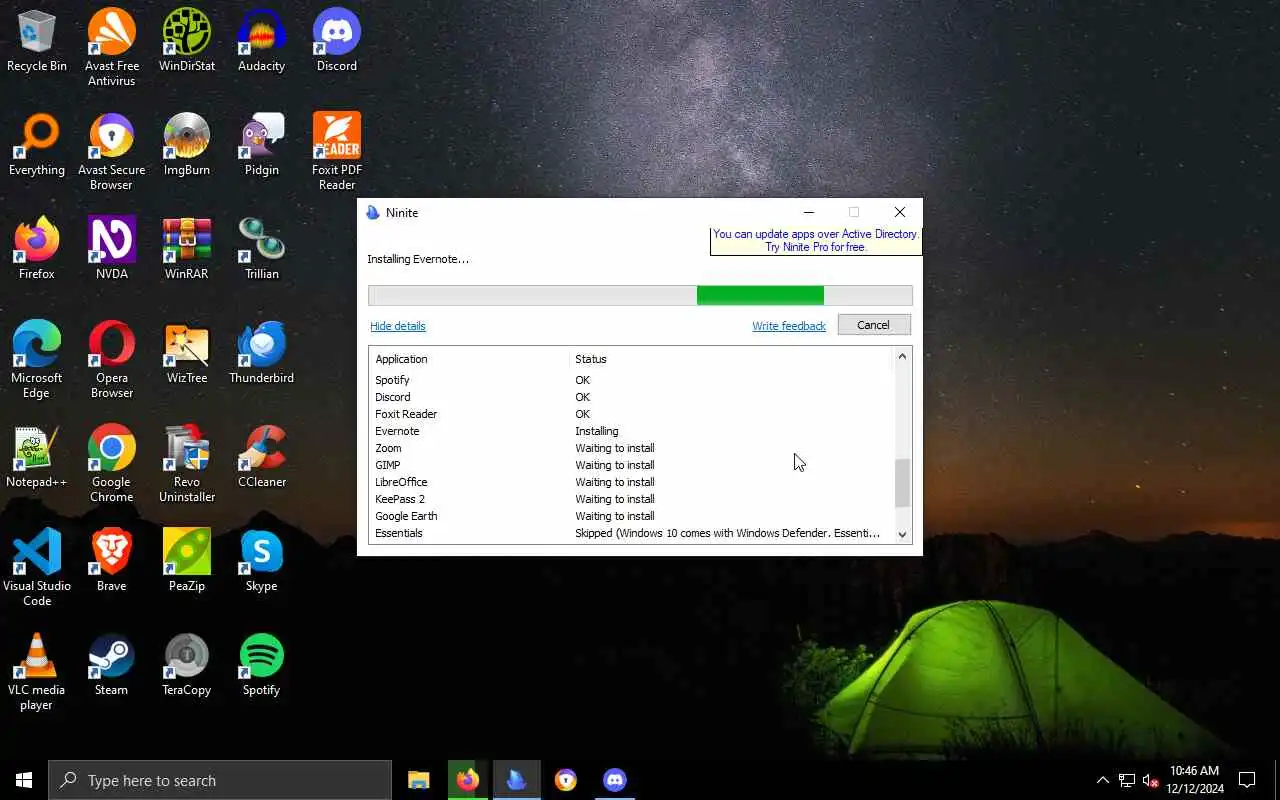
Task: Click the details list scroll down arrow
Action: coord(902,535)
